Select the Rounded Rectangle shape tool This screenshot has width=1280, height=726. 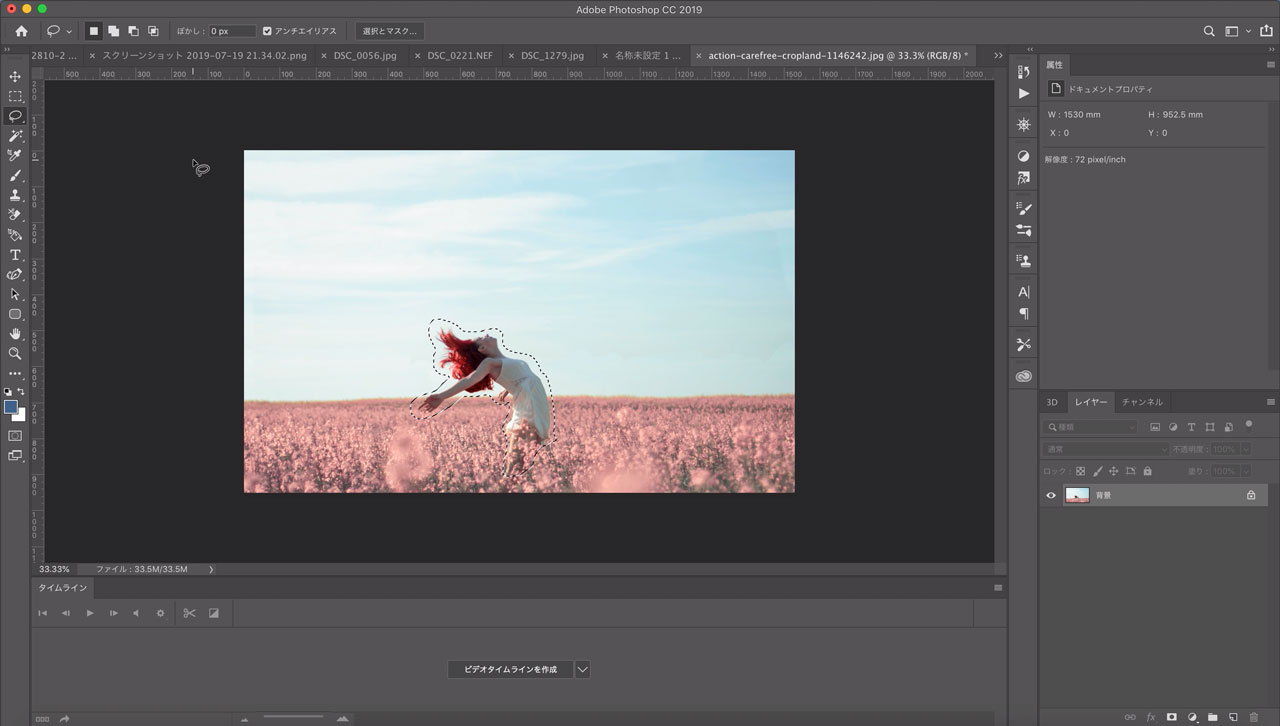(15, 314)
